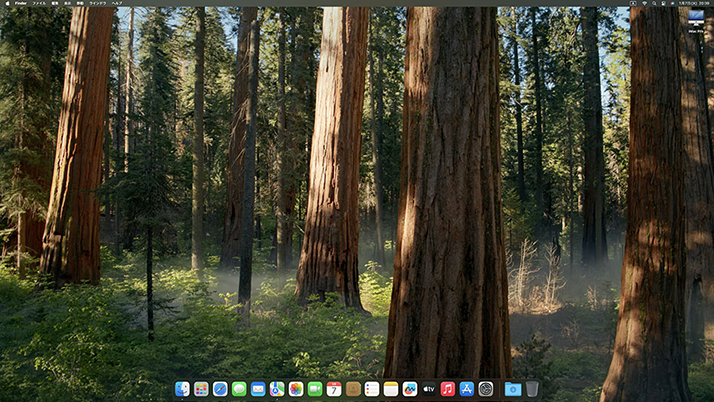Open the Messages app

(239, 389)
